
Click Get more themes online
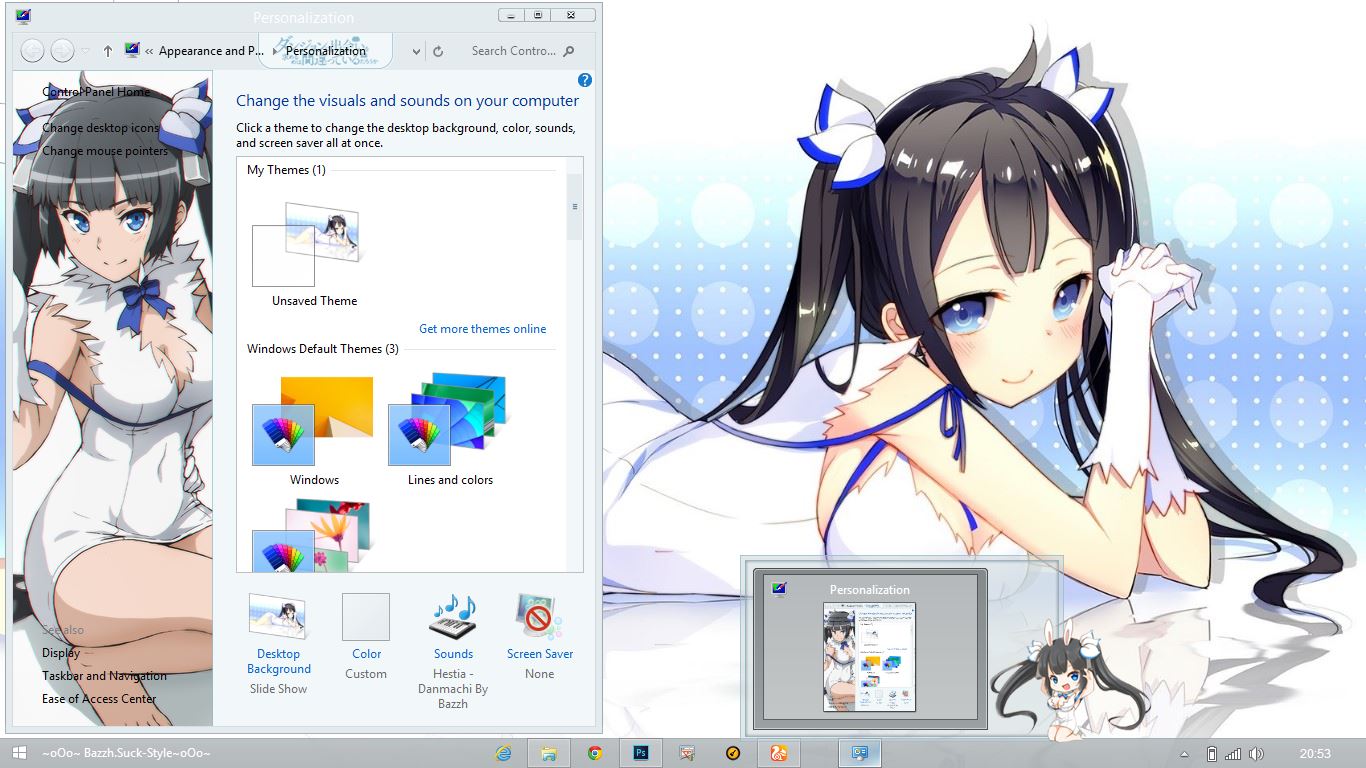pos(483,329)
